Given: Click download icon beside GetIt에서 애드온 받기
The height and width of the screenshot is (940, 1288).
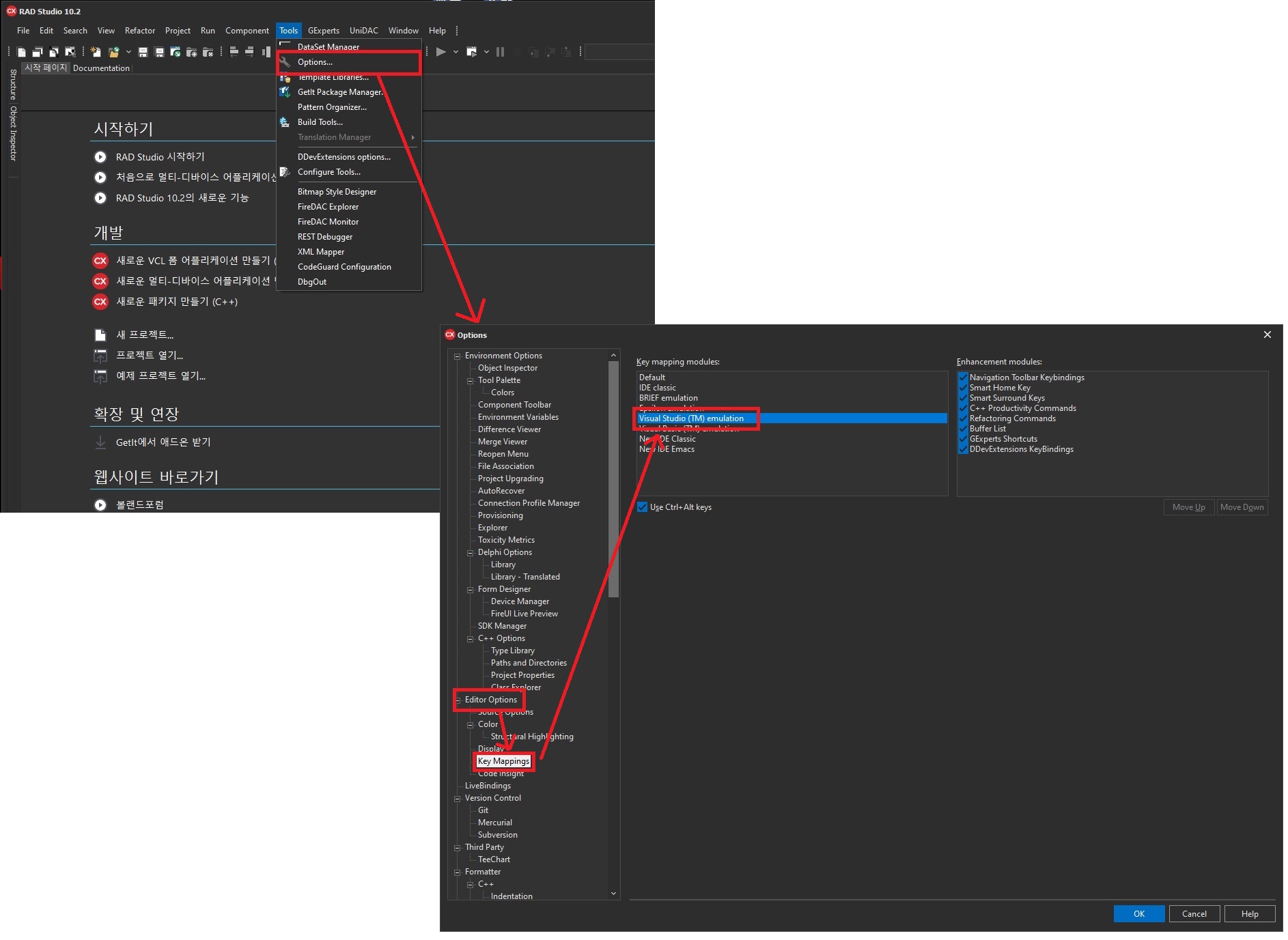Looking at the screenshot, I should [x=100, y=442].
